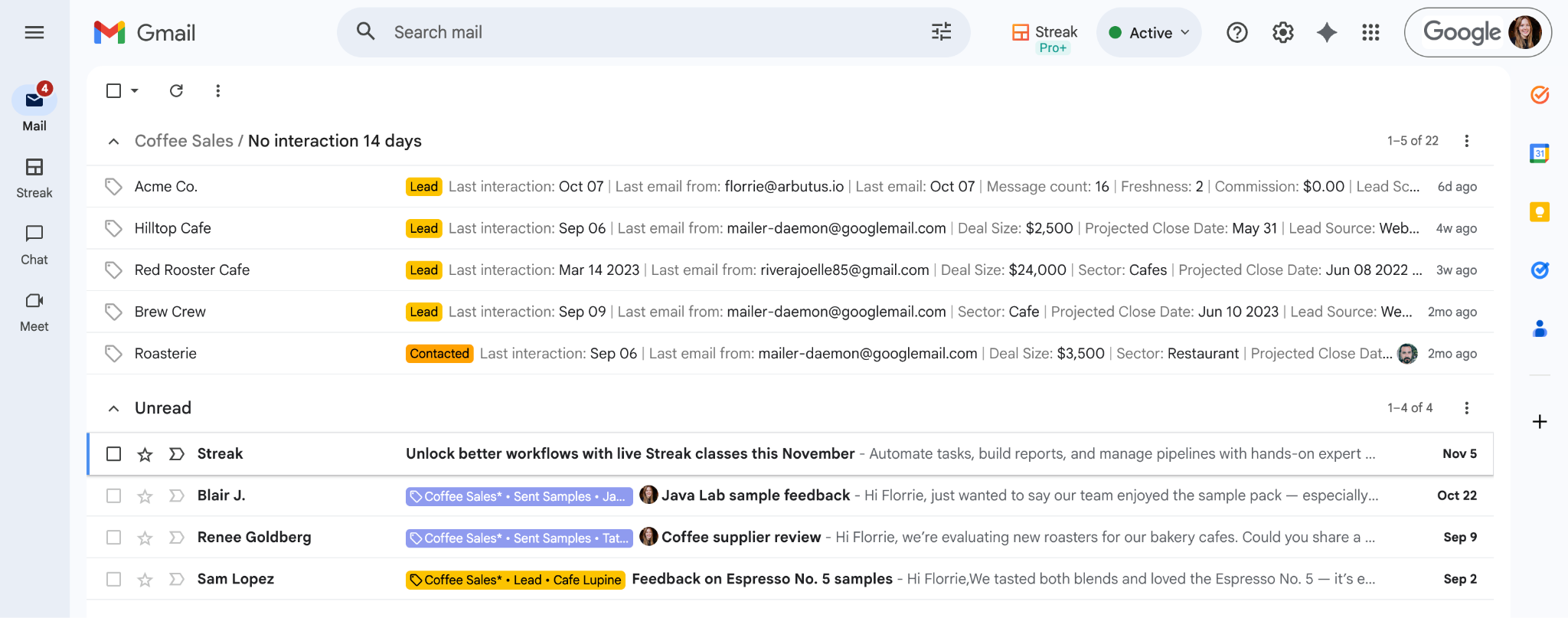The width and height of the screenshot is (1568, 618).
Task: Open Coffee Sales section options menu
Action: [1467, 141]
